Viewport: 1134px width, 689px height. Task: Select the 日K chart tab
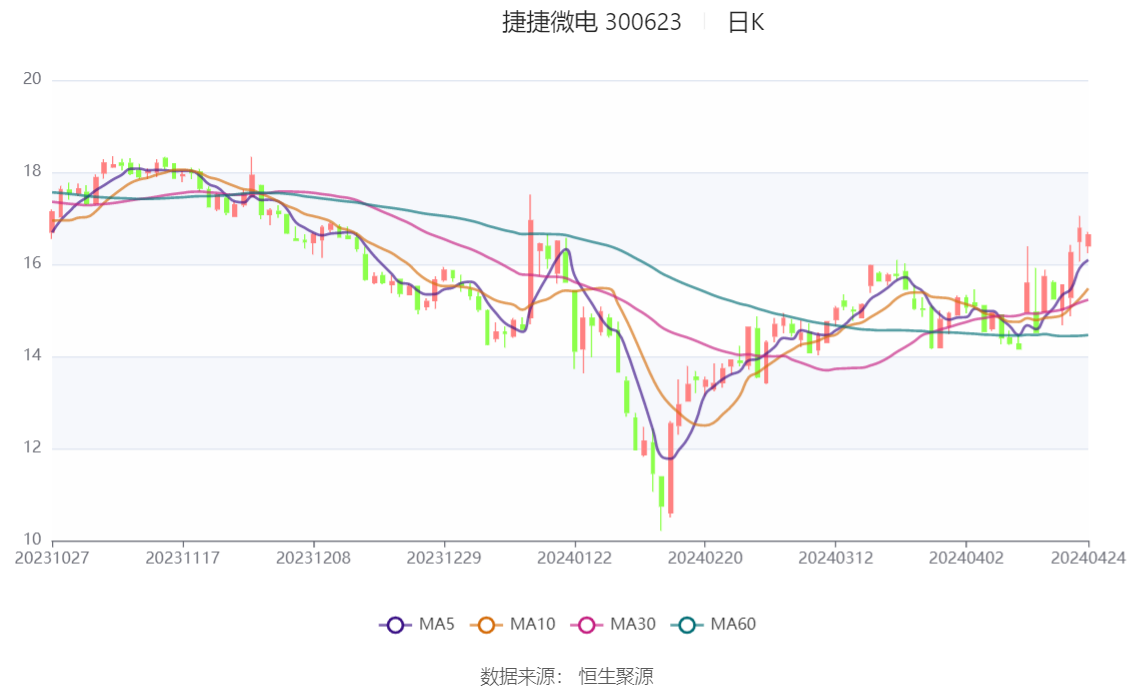tap(746, 23)
